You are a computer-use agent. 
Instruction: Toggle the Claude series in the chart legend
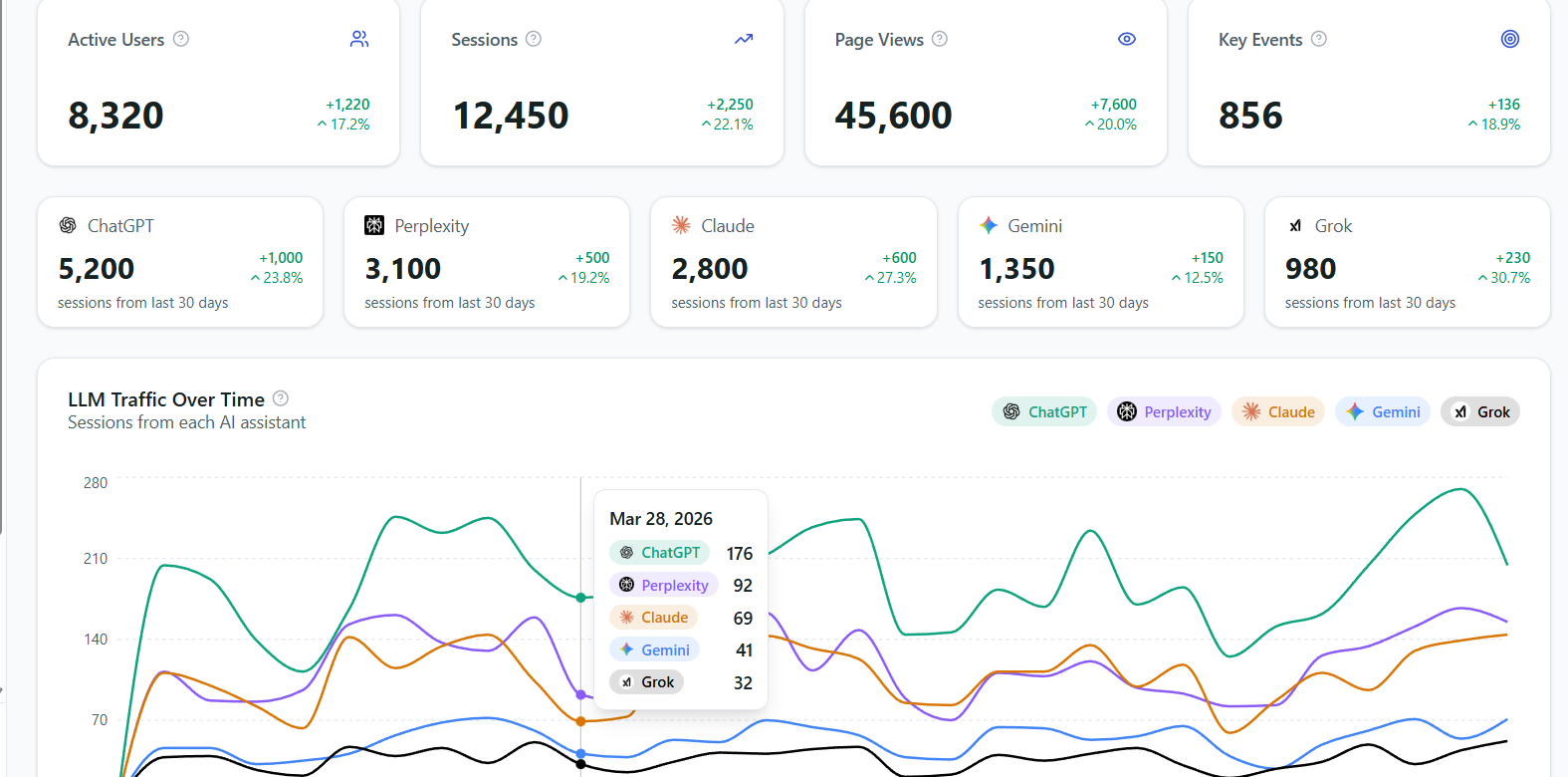(x=1278, y=411)
